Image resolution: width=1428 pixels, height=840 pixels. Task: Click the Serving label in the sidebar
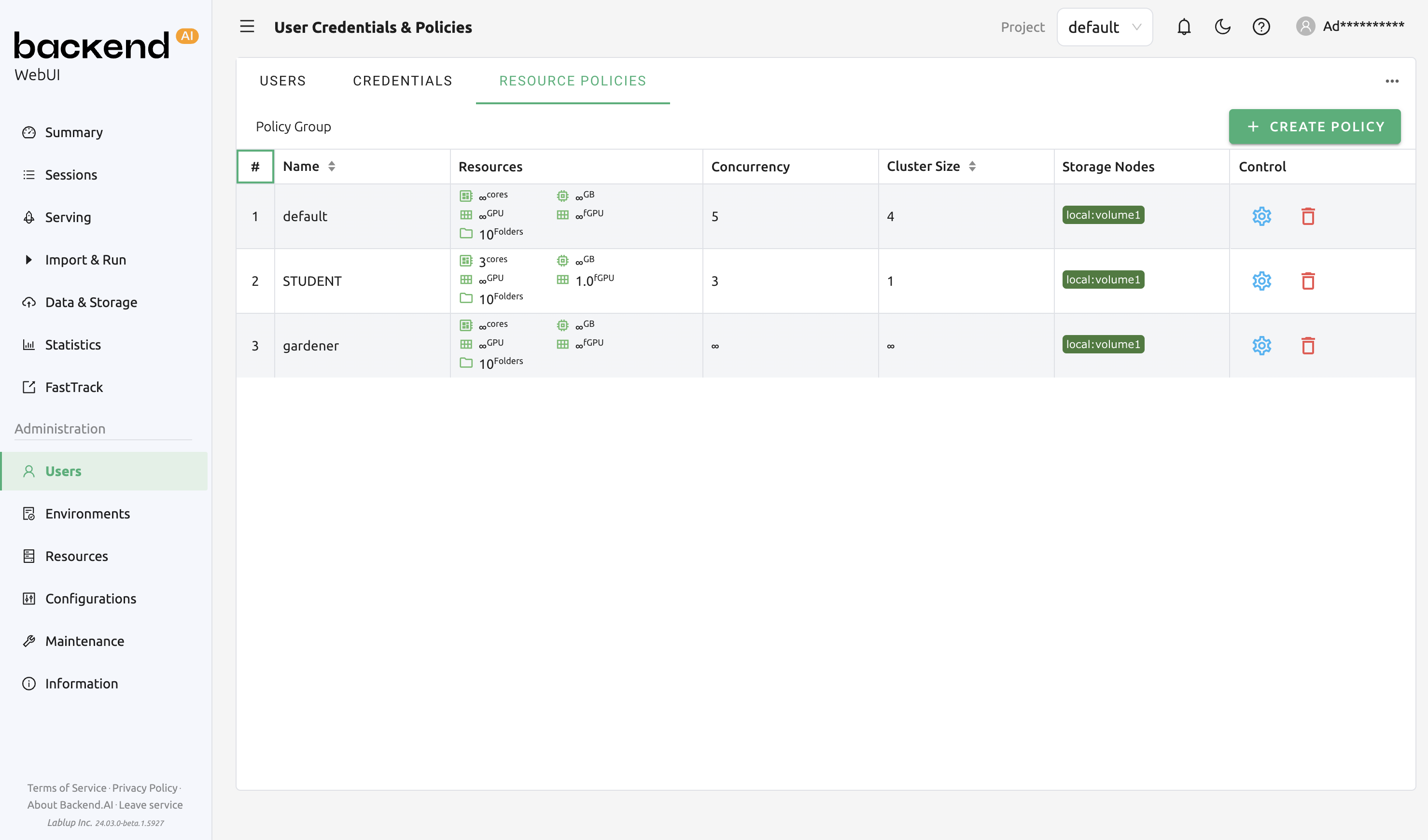[68, 217]
